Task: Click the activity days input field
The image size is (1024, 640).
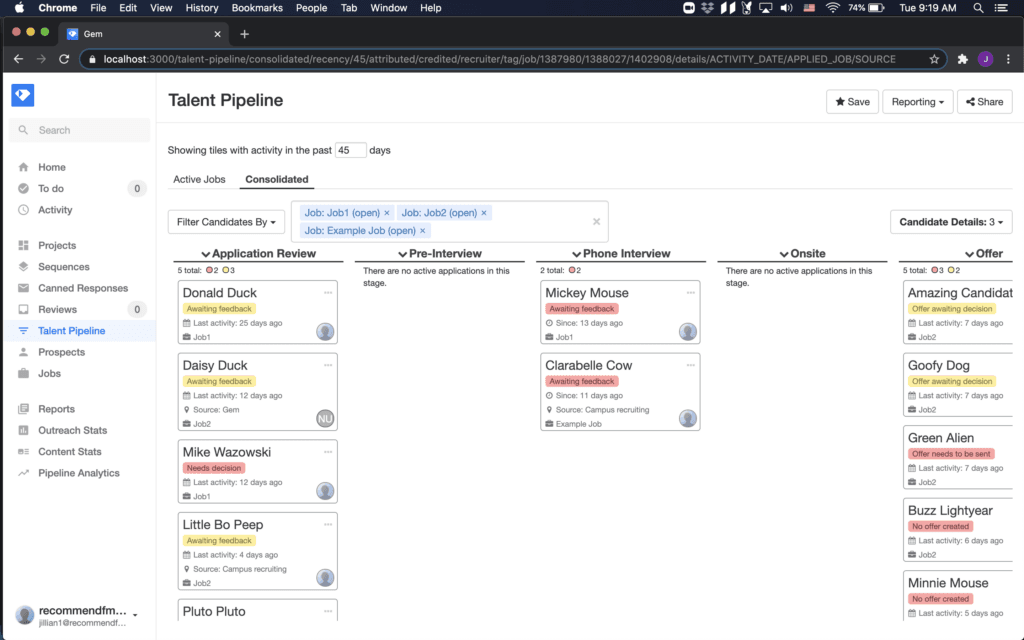Action: tap(350, 150)
